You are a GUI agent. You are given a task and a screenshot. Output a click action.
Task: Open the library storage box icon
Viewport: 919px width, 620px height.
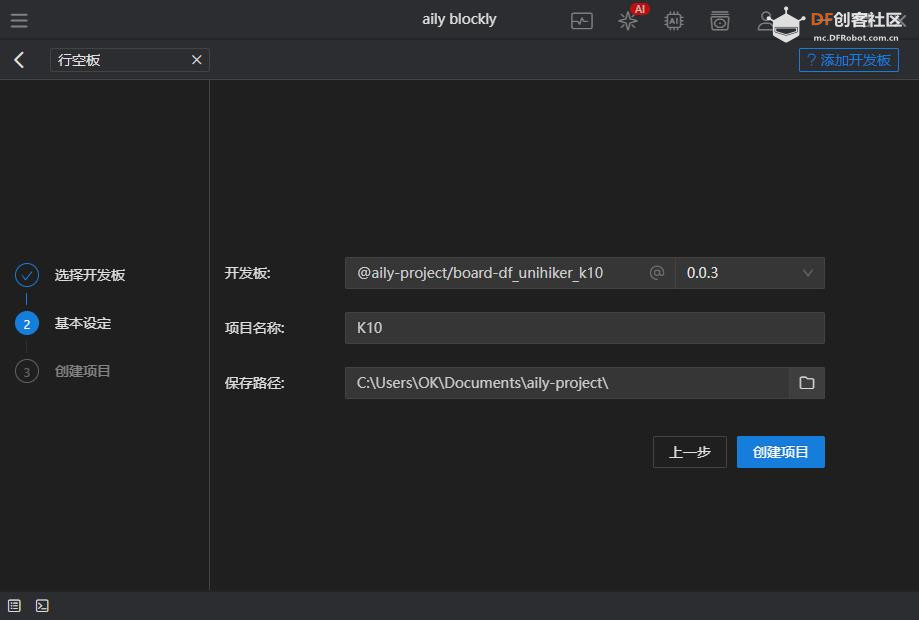(x=720, y=21)
